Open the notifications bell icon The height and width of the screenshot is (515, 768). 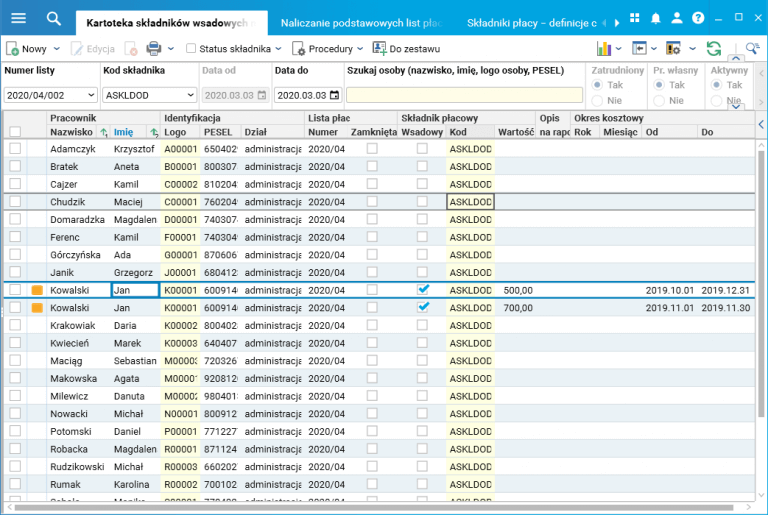[x=656, y=19]
